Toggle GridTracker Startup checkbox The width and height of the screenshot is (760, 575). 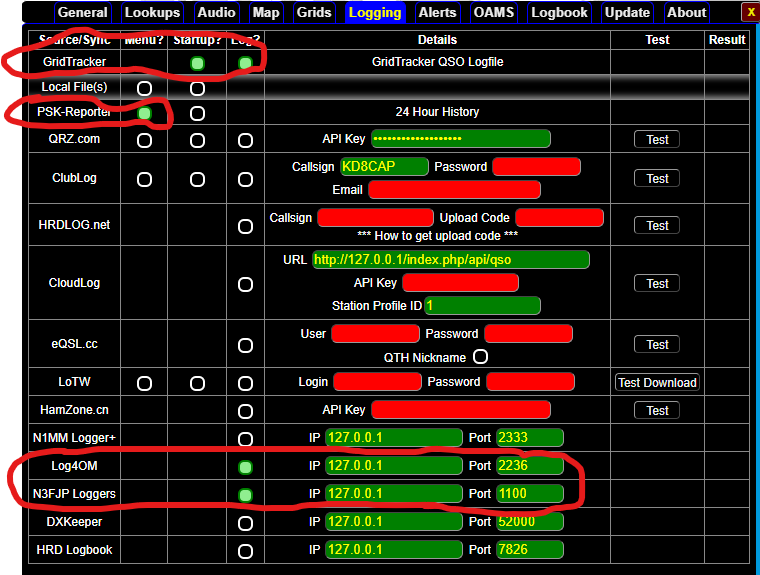tap(197, 63)
